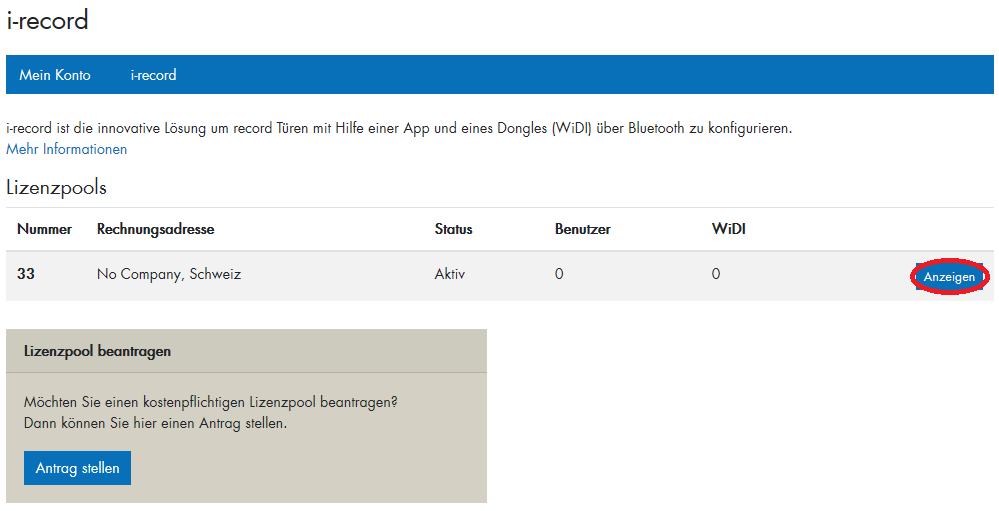Click the i-record description paragraph about Bluetooth

coord(398,128)
